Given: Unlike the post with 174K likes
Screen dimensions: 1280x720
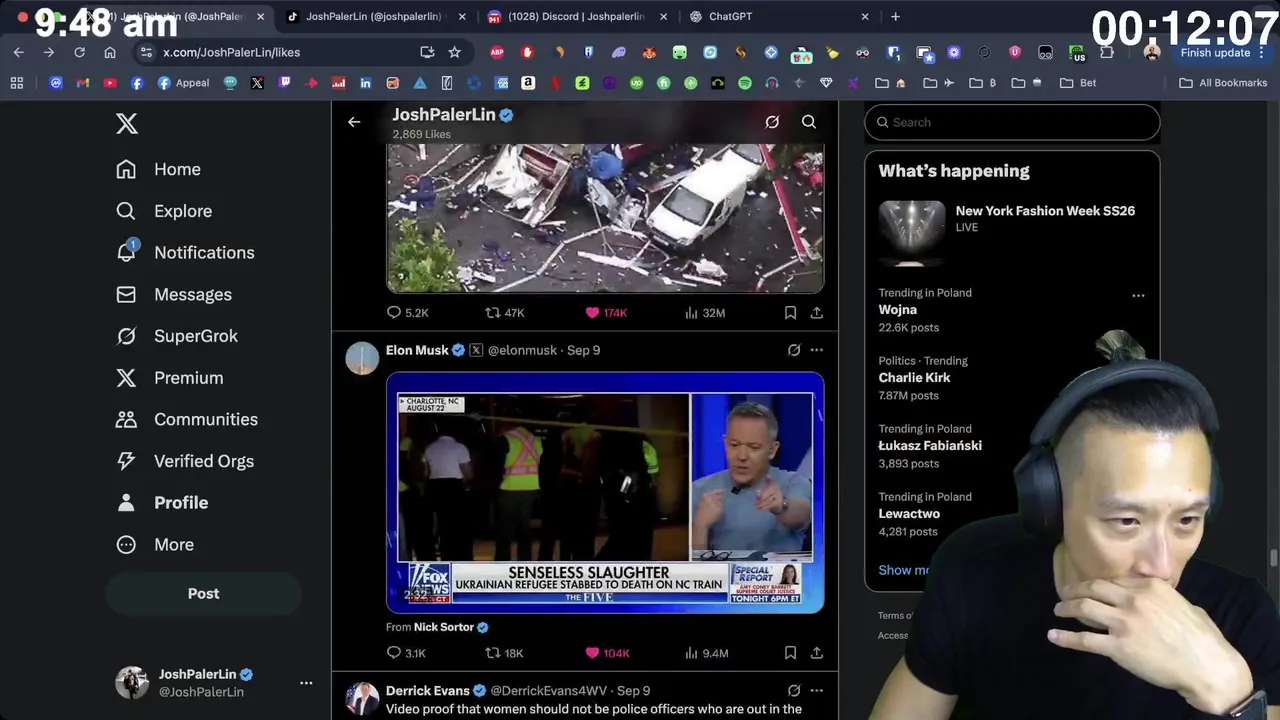Looking at the screenshot, I should pos(606,313).
